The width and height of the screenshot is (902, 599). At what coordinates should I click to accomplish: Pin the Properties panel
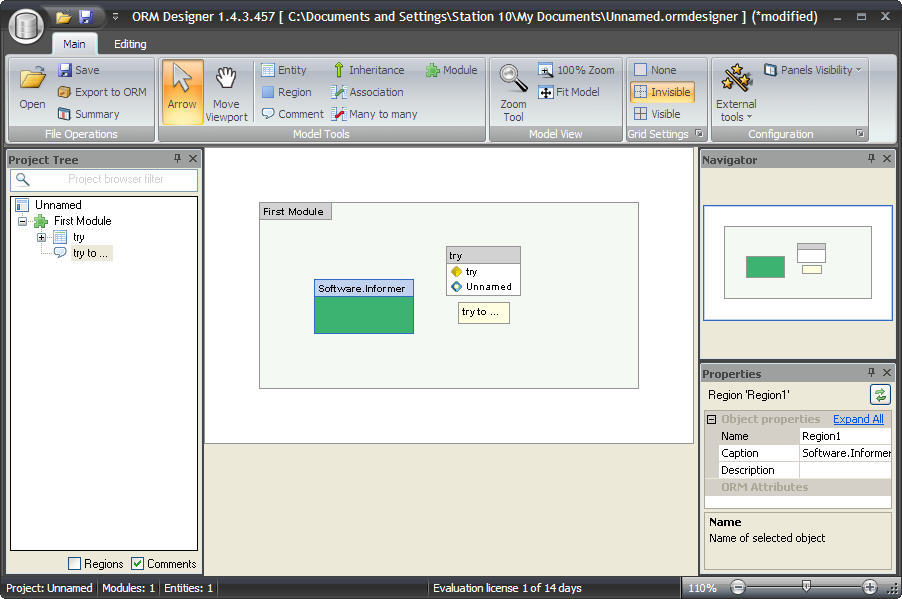(871, 372)
